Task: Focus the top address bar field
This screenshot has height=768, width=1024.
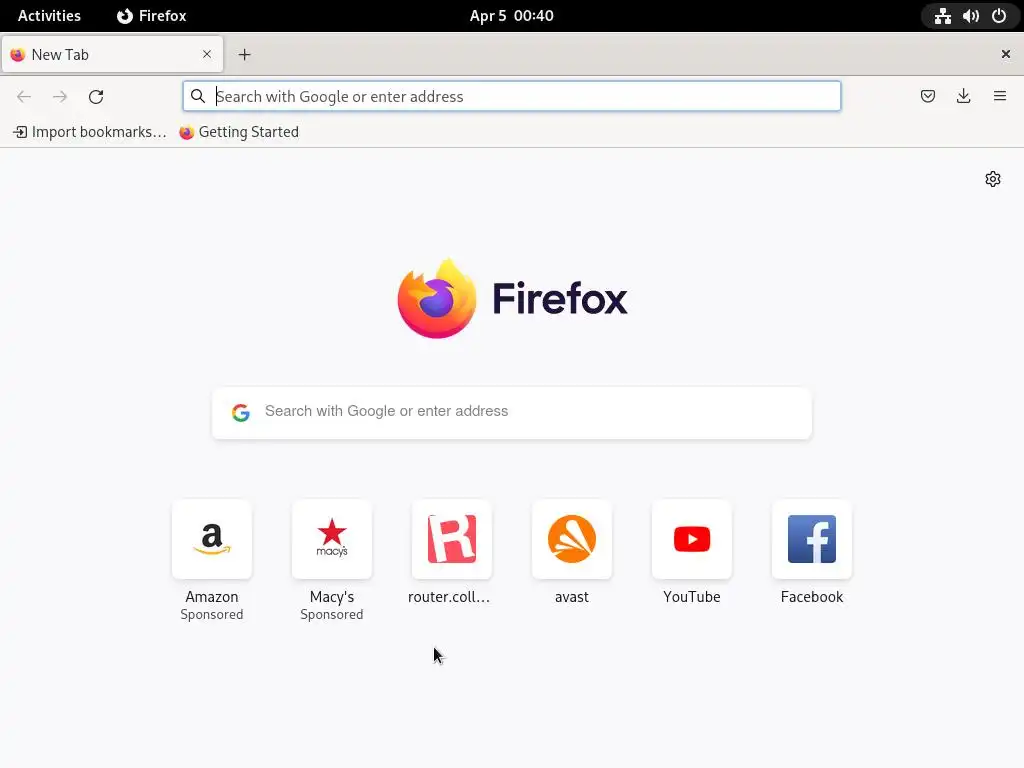Action: click(512, 97)
